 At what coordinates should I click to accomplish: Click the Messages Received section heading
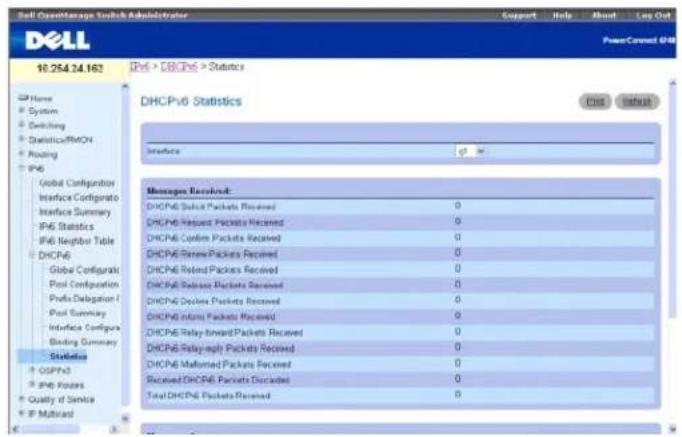[188, 191]
